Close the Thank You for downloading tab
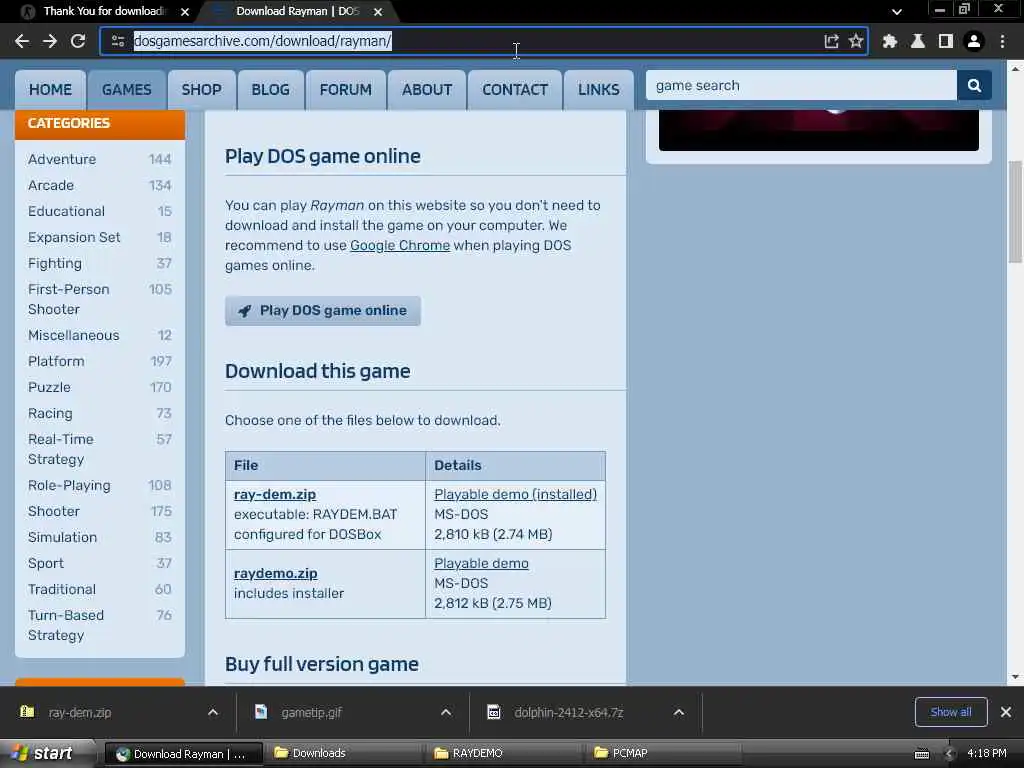This screenshot has width=1024, height=768. [185, 12]
